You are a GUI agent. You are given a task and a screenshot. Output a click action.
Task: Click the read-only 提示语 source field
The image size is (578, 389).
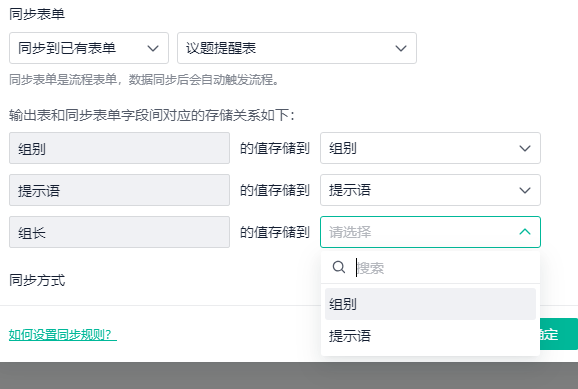pyautogui.click(x=119, y=190)
